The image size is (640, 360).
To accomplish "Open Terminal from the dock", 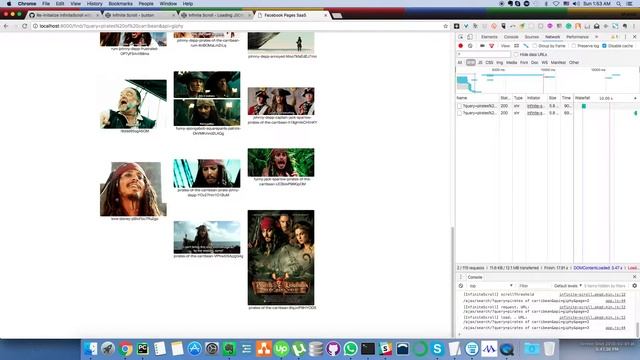I will coord(368,349).
